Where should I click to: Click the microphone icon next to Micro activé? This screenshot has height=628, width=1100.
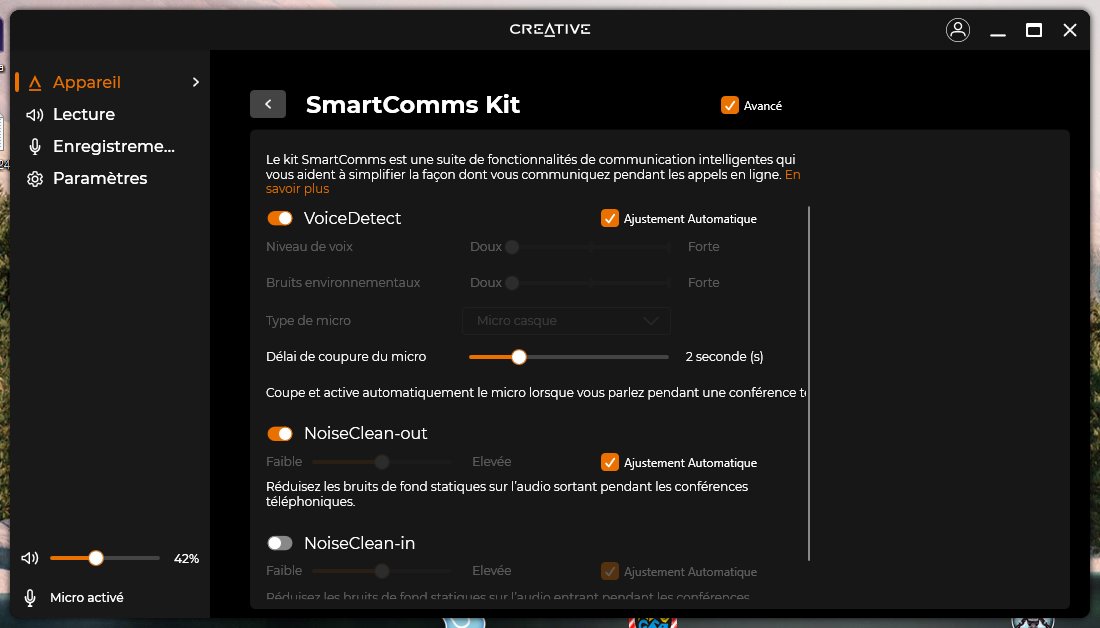[x=30, y=598]
